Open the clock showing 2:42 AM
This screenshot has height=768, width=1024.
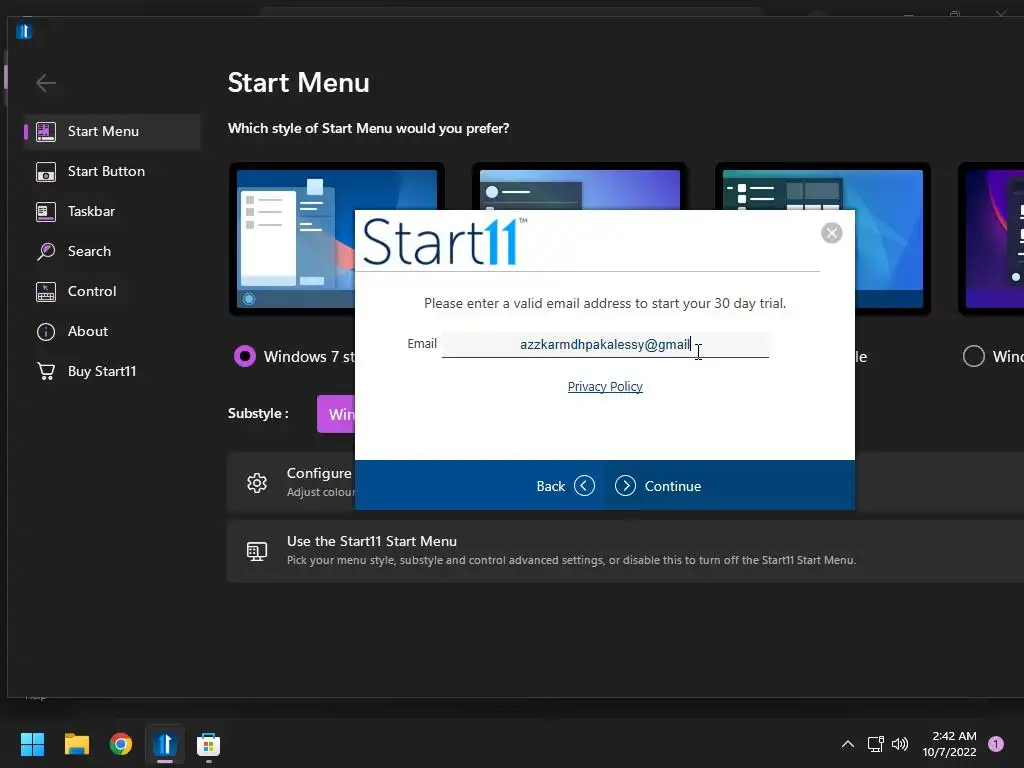(x=950, y=744)
